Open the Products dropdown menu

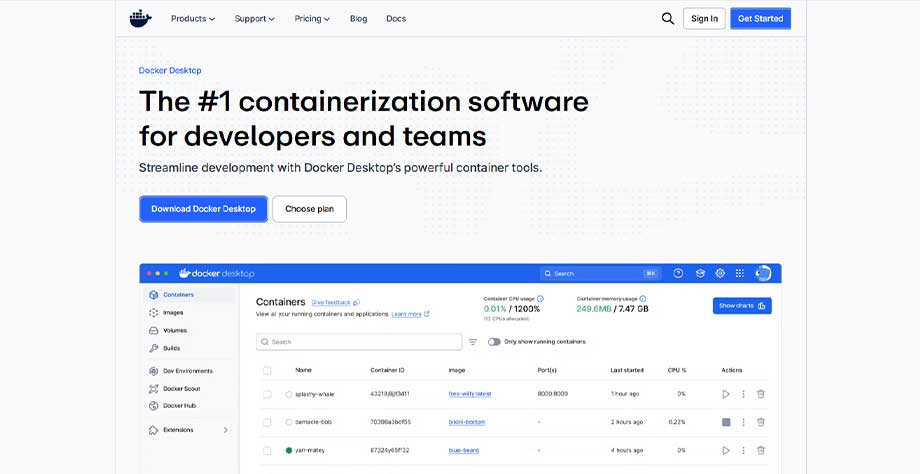pyautogui.click(x=193, y=19)
